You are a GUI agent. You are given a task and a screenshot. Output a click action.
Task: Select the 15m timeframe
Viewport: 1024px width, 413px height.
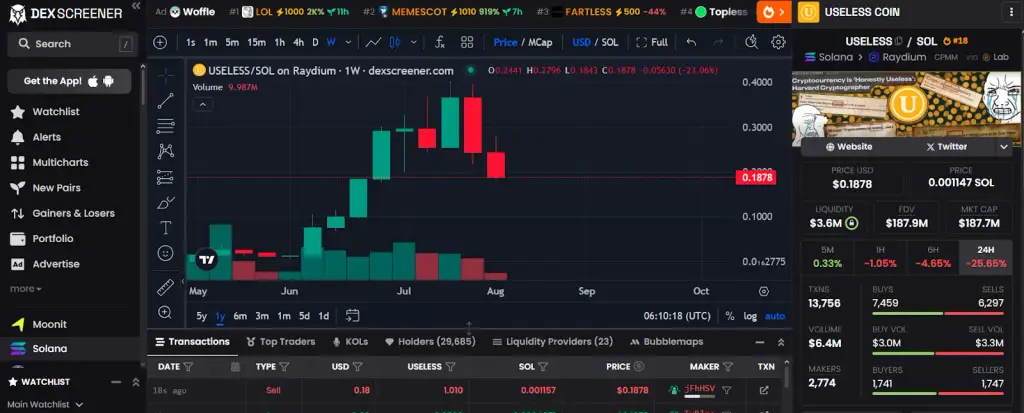[256, 42]
